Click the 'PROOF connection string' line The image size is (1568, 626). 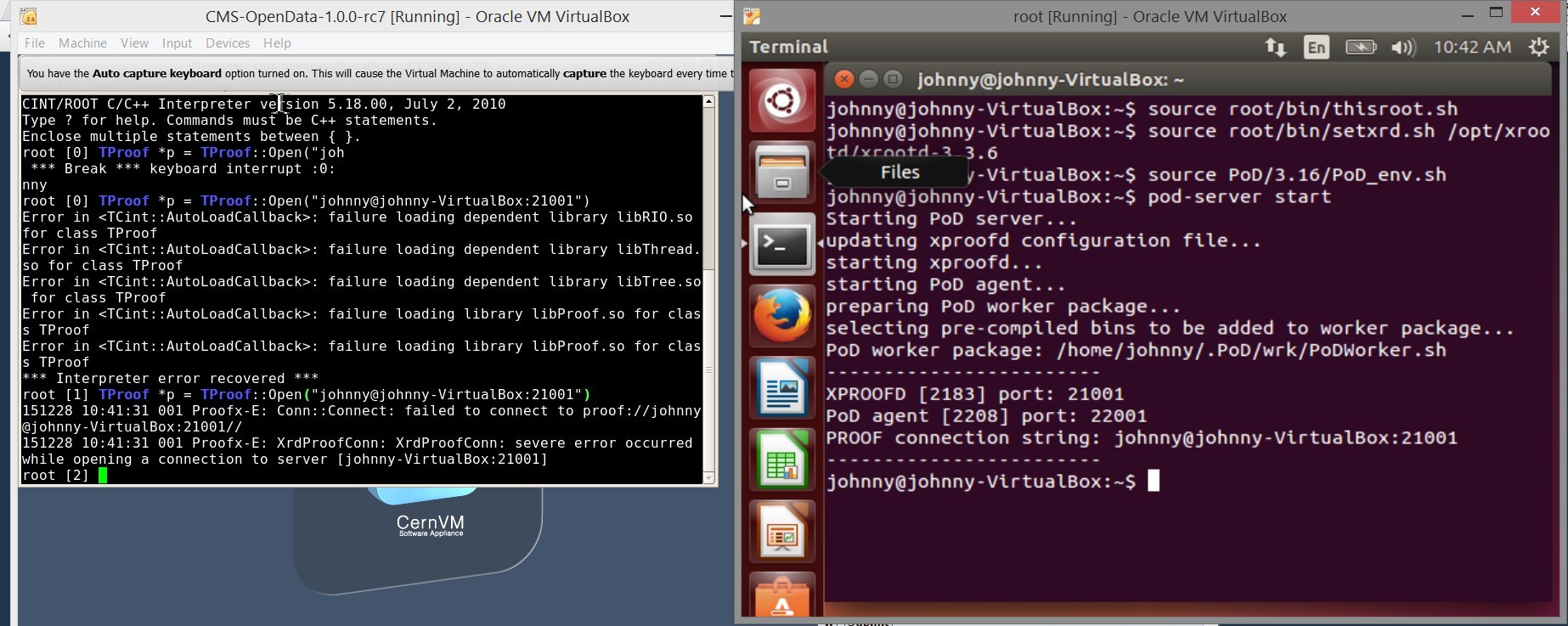point(1142,438)
